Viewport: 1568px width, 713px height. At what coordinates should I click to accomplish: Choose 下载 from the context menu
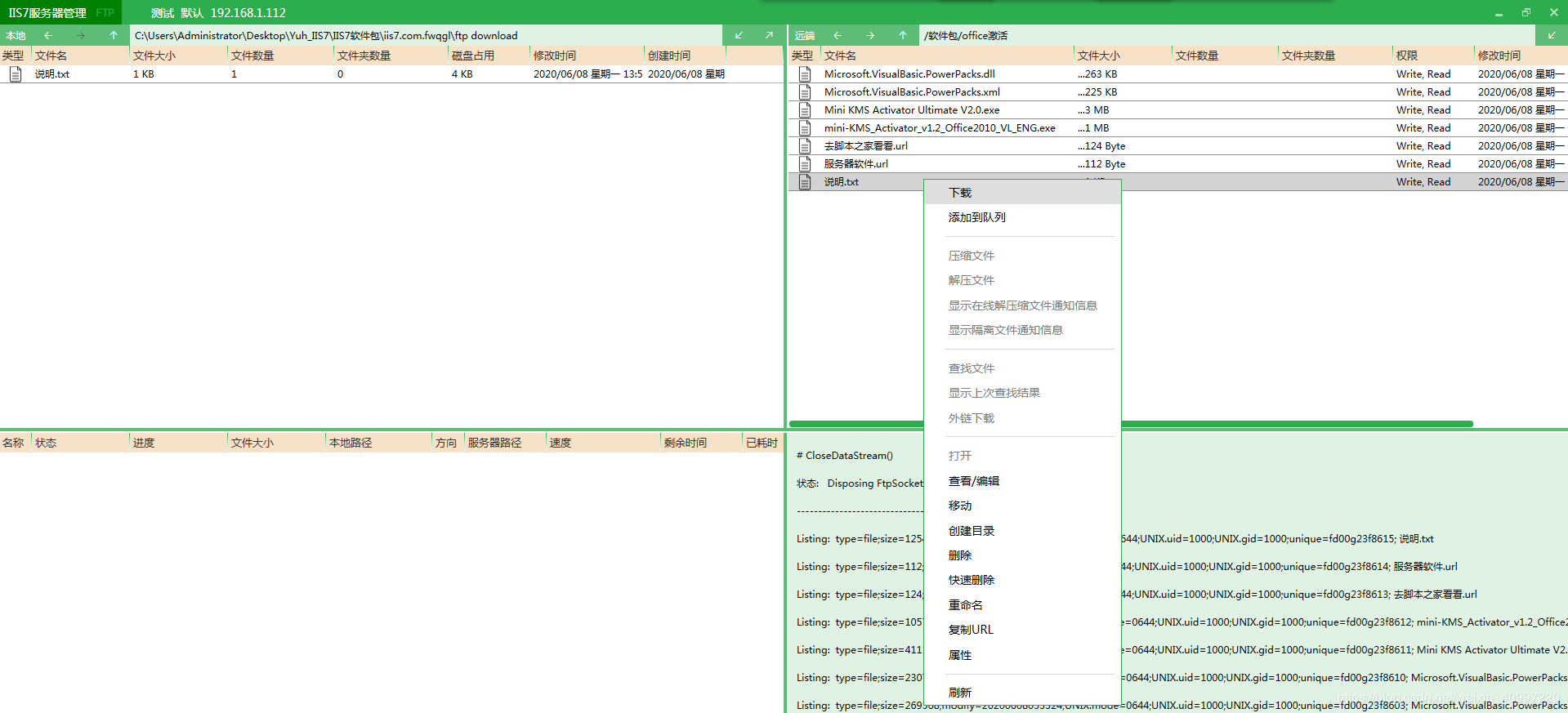click(x=1022, y=193)
